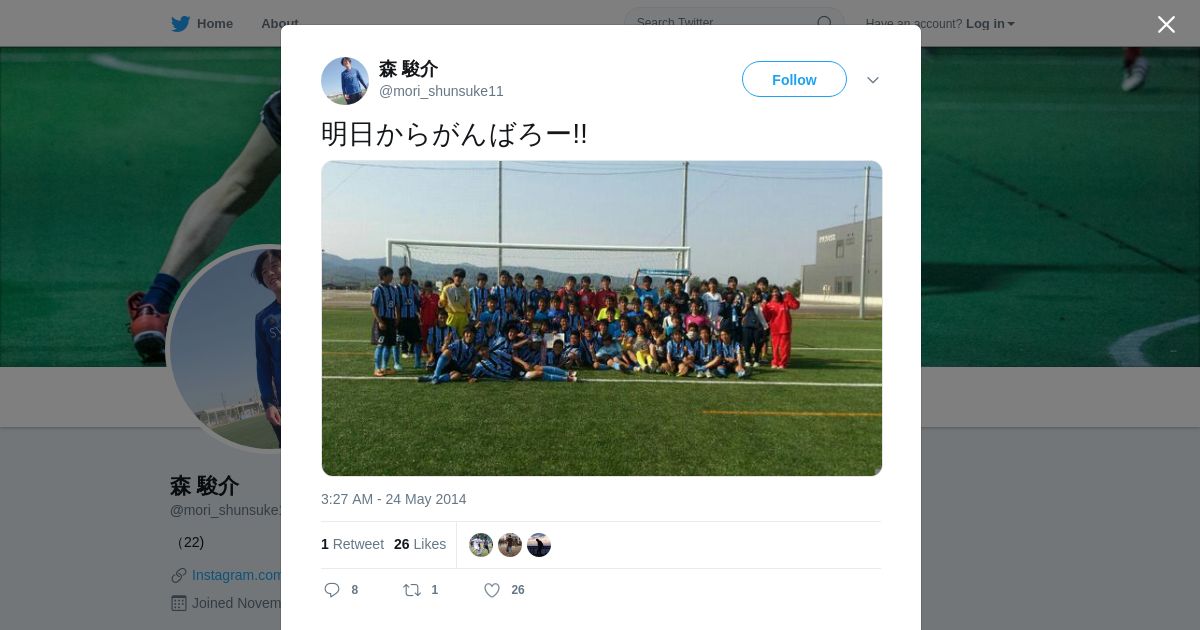
Task: Click the search magnifier icon
Action: (x=825, y=23)
